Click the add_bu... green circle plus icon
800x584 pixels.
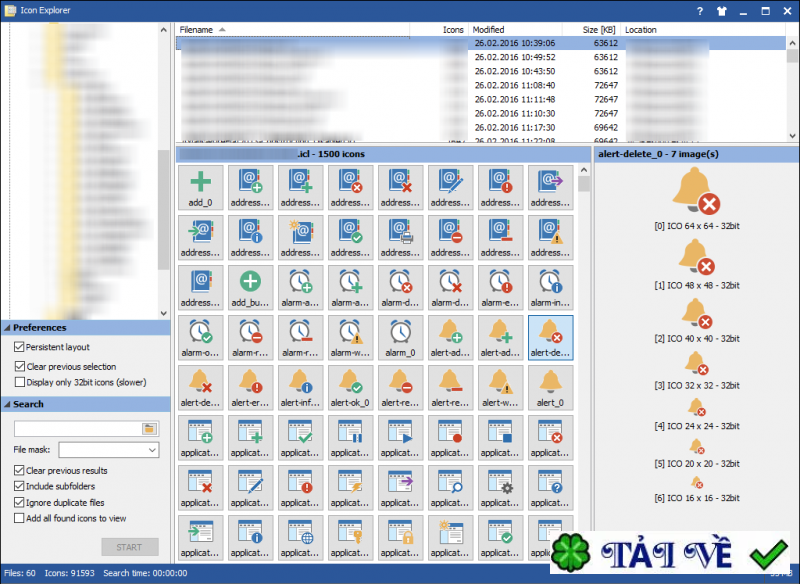click(x=251, y=287)
